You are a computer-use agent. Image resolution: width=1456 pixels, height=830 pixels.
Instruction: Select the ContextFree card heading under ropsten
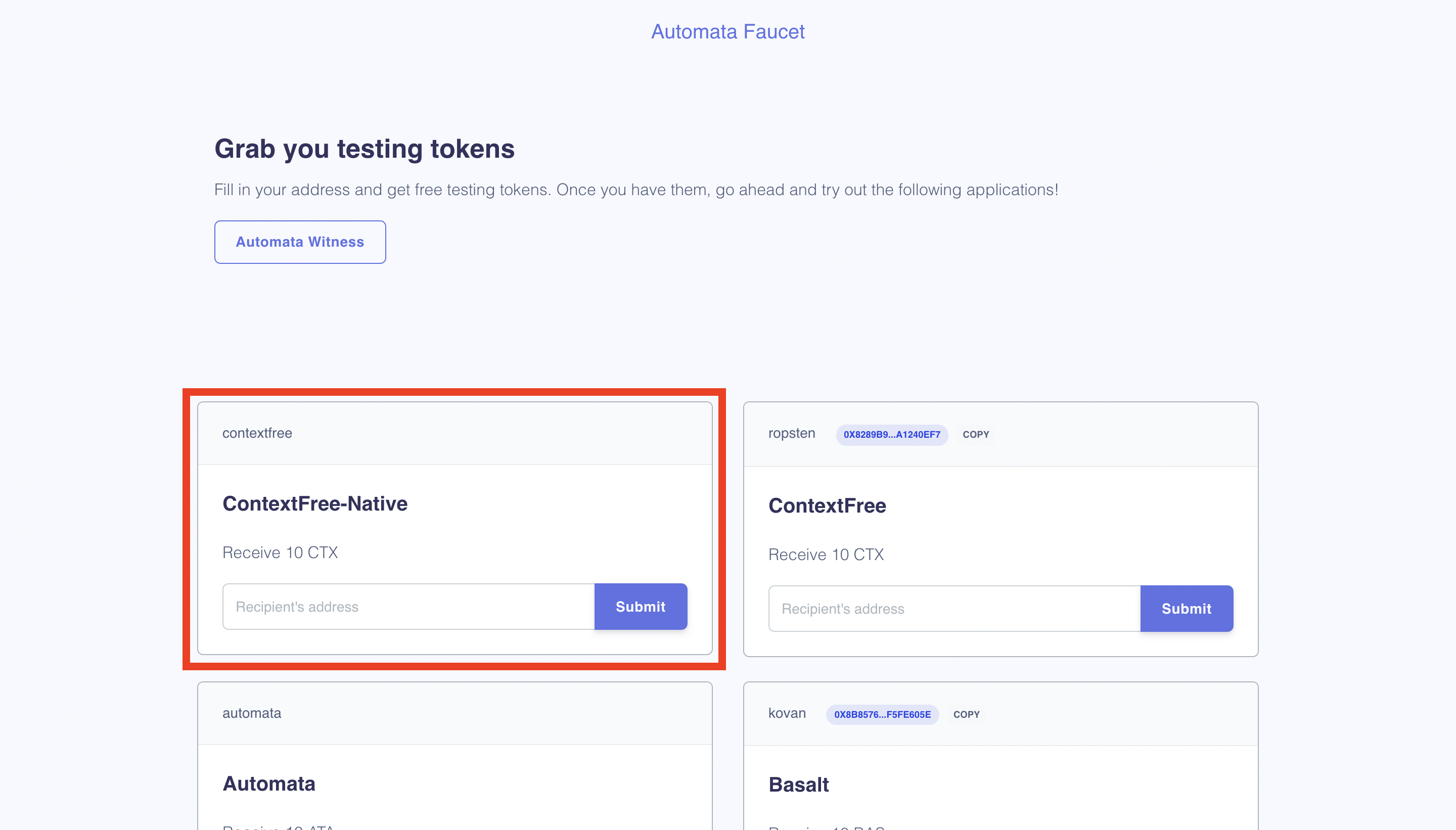coord(827,505)
